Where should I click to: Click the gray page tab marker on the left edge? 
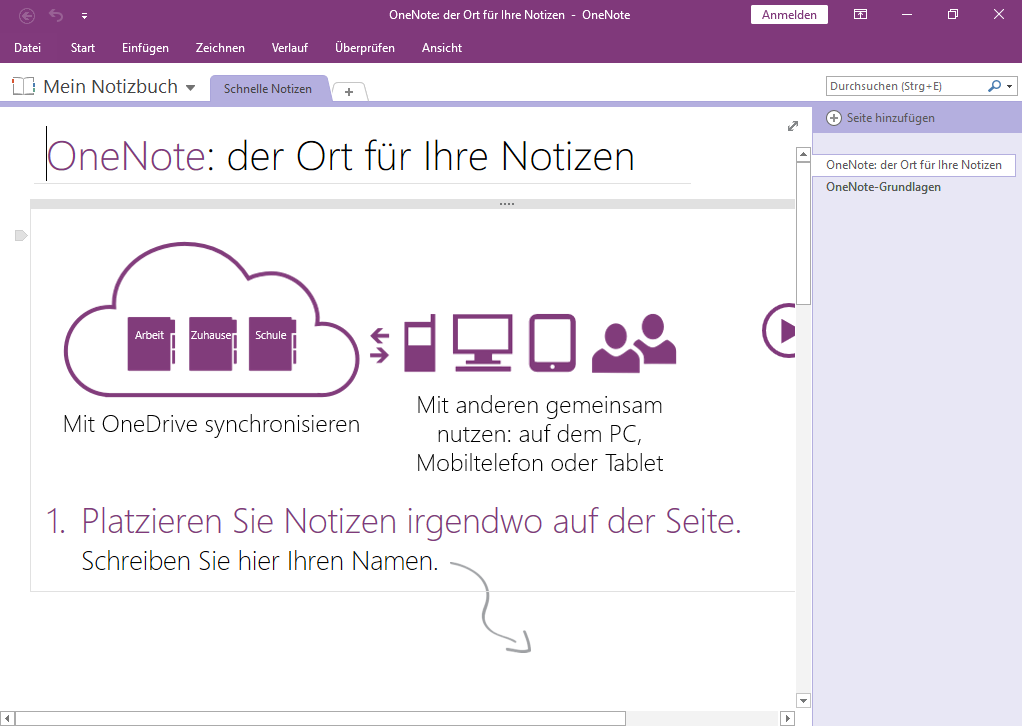[19, 233]
